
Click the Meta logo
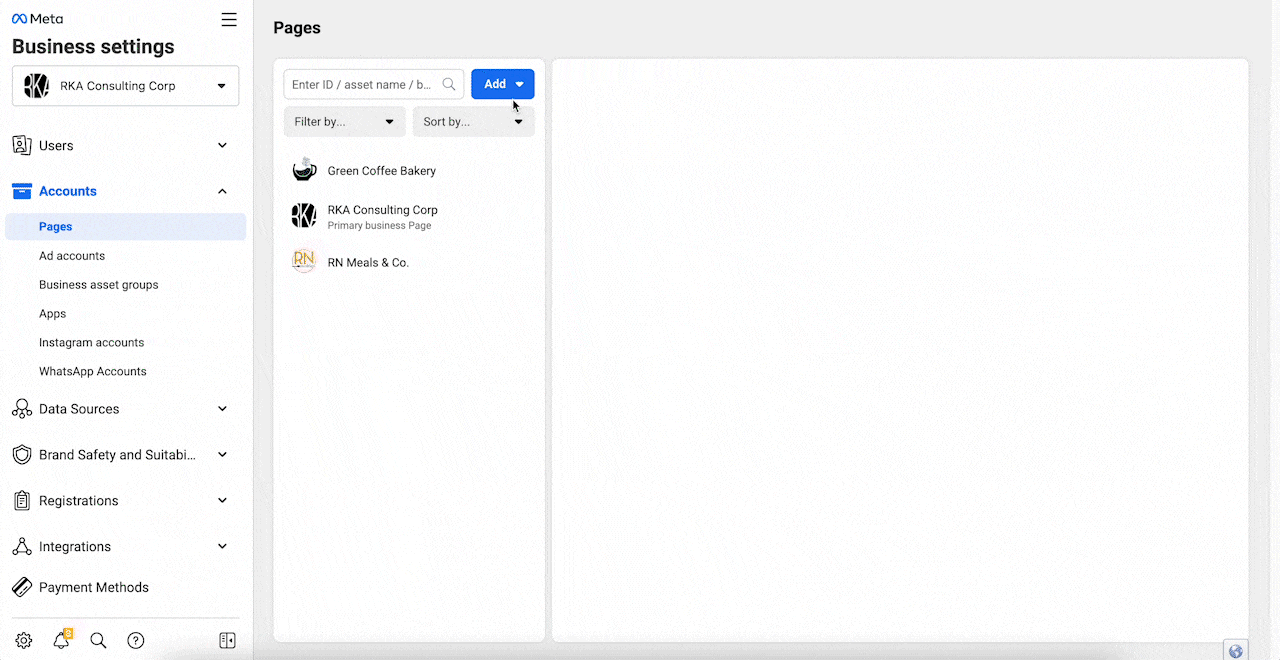pyautogui.click(x=37, y=19)
